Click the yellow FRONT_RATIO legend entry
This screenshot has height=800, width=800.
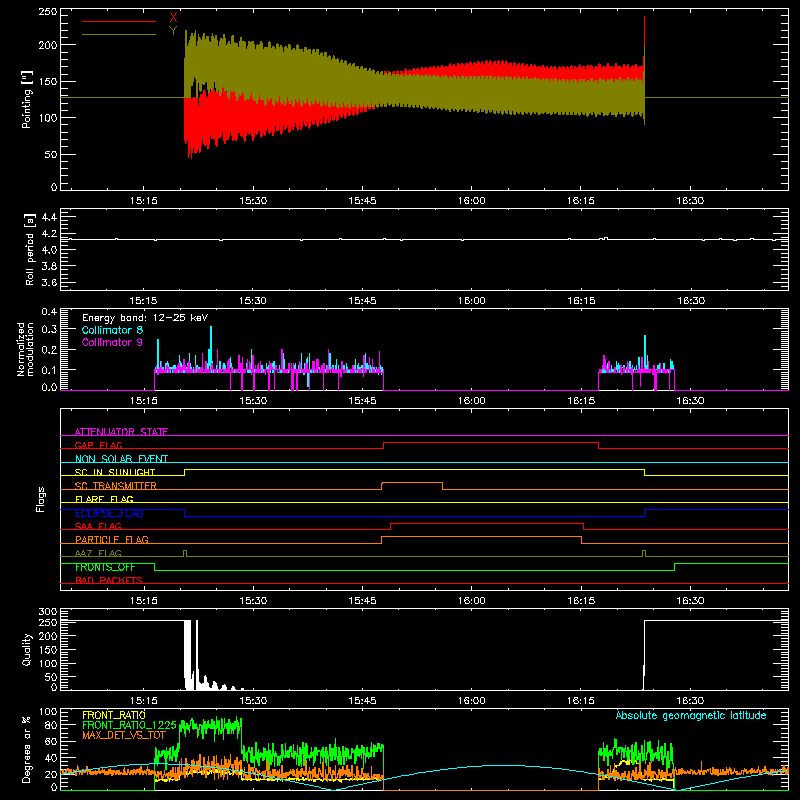(114, 715)
